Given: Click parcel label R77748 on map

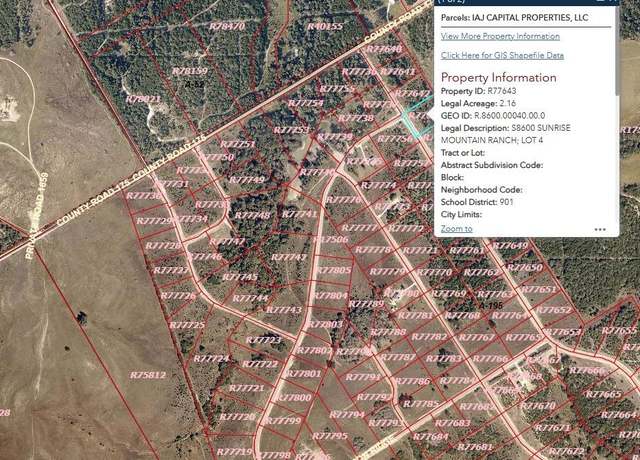Looking at the screenshot, I should coord(252,215).
